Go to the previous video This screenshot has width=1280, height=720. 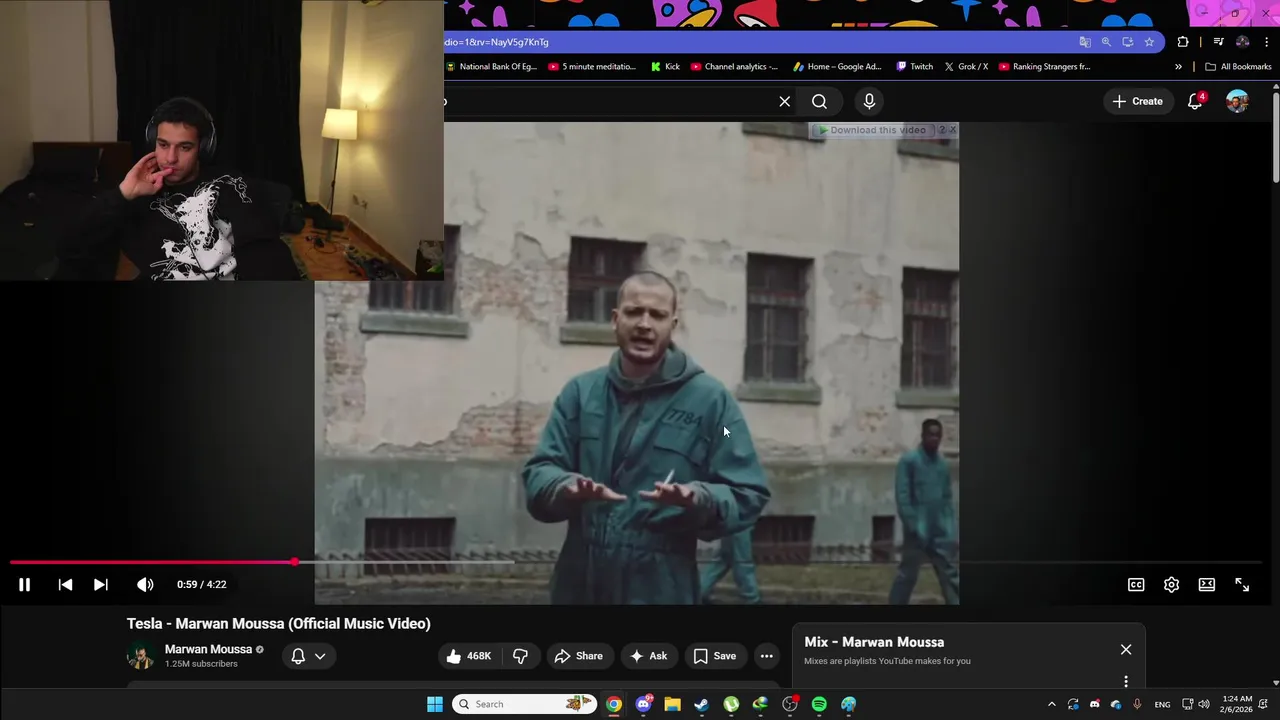(x=65, y=585)
